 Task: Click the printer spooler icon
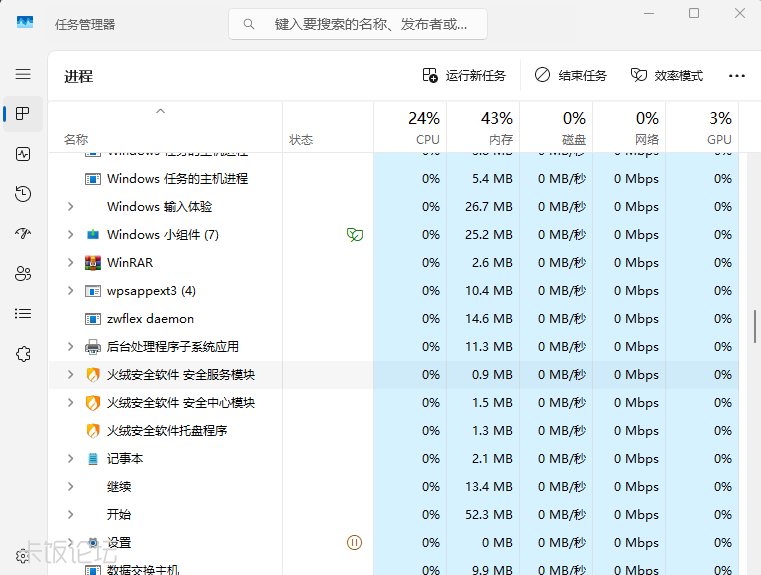click(x=93, y=346)
